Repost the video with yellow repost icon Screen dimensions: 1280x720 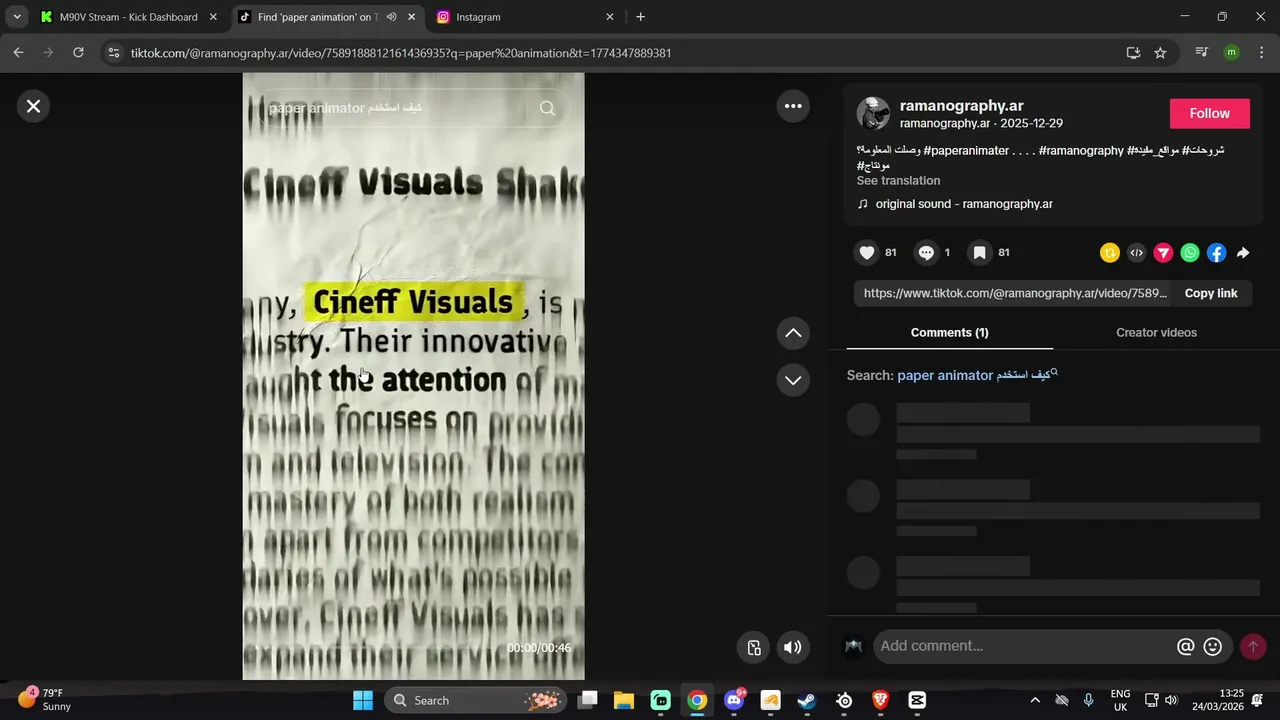[x=1109, y=253]
